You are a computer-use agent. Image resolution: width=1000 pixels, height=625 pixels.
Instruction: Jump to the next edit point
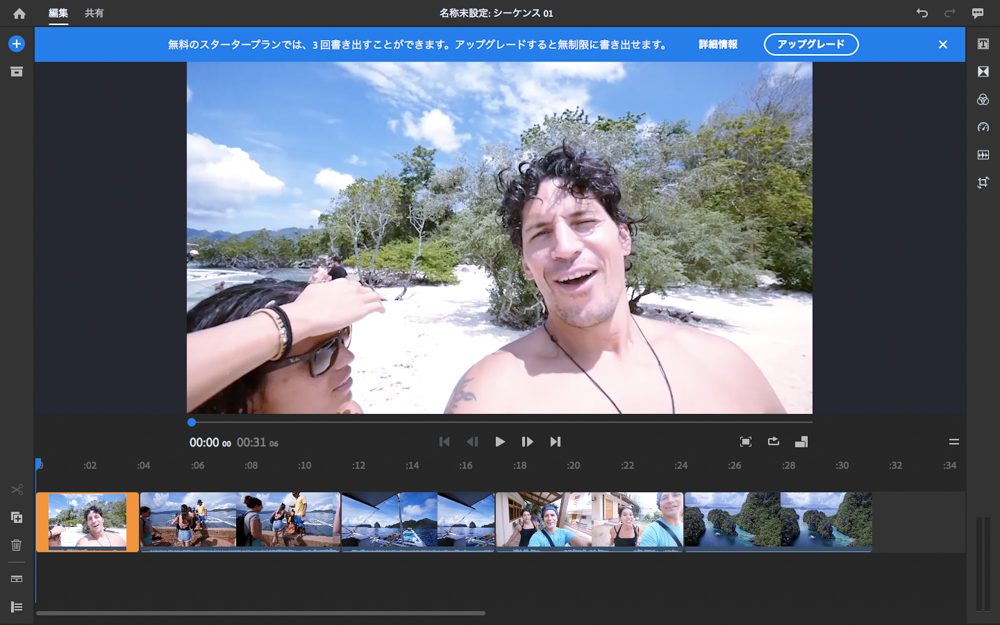[555, 441]
